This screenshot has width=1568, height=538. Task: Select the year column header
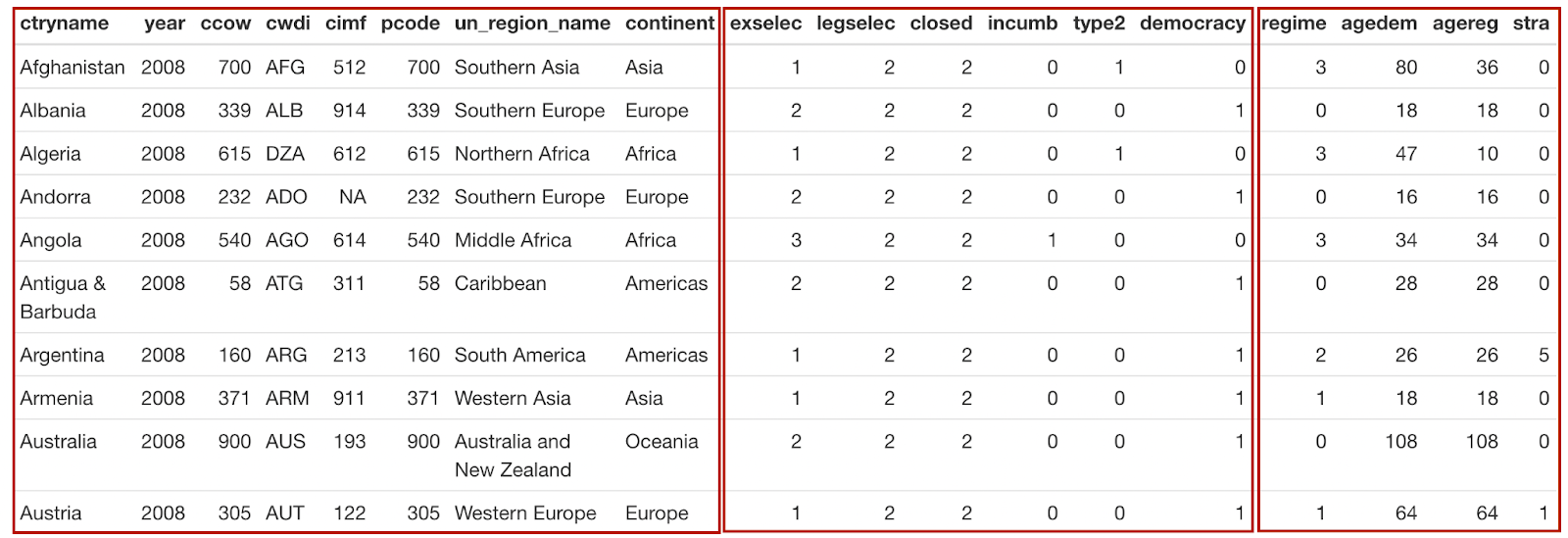click(164, 24)
